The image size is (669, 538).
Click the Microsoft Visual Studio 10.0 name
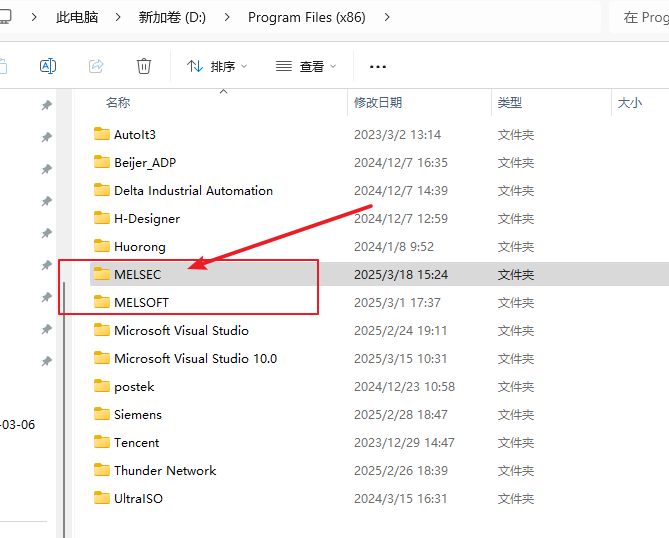pyautogui.click(x=195, y=359)
